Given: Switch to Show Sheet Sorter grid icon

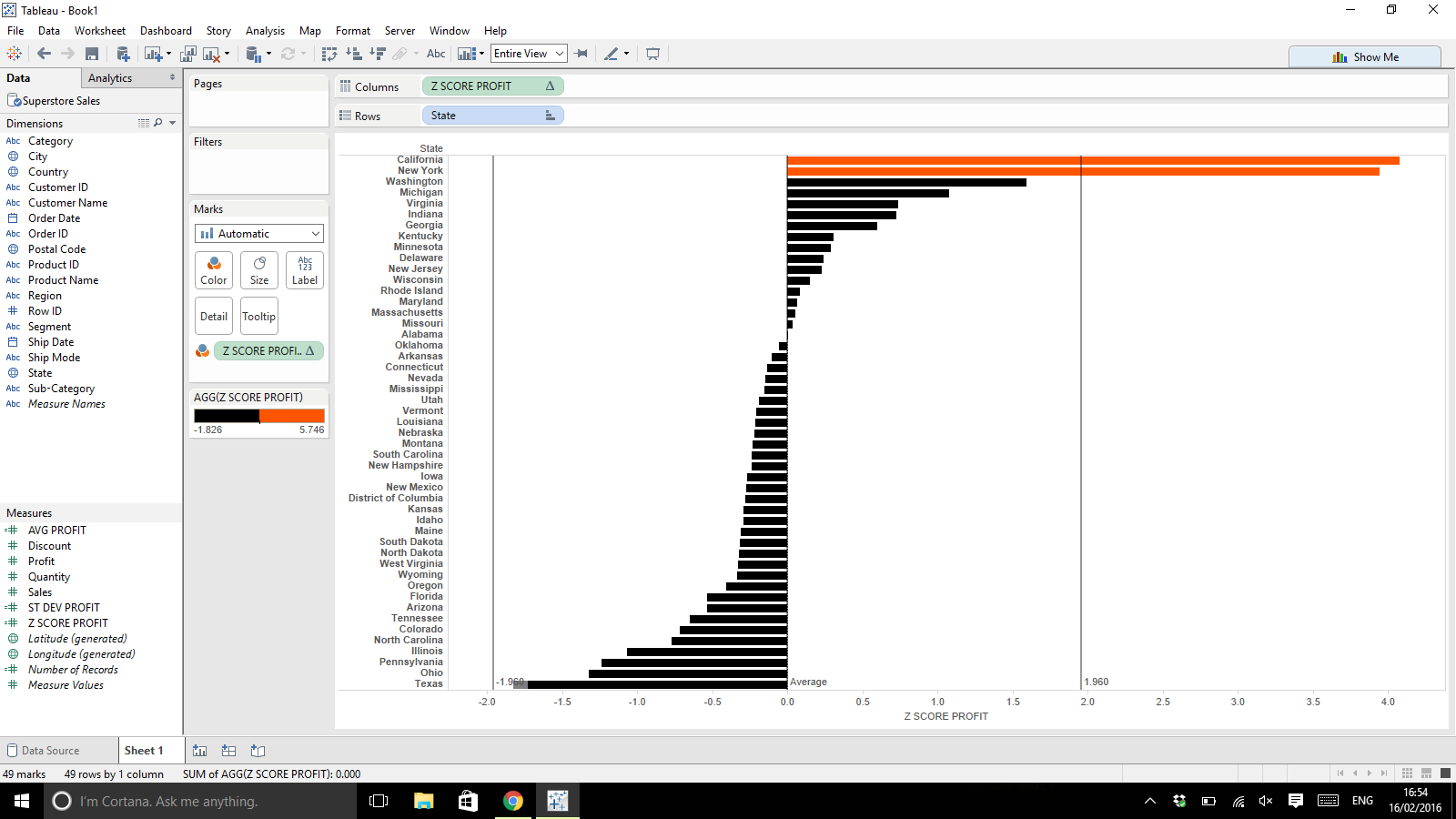Looking at the screenshot, I should (x=1407, y=773).
